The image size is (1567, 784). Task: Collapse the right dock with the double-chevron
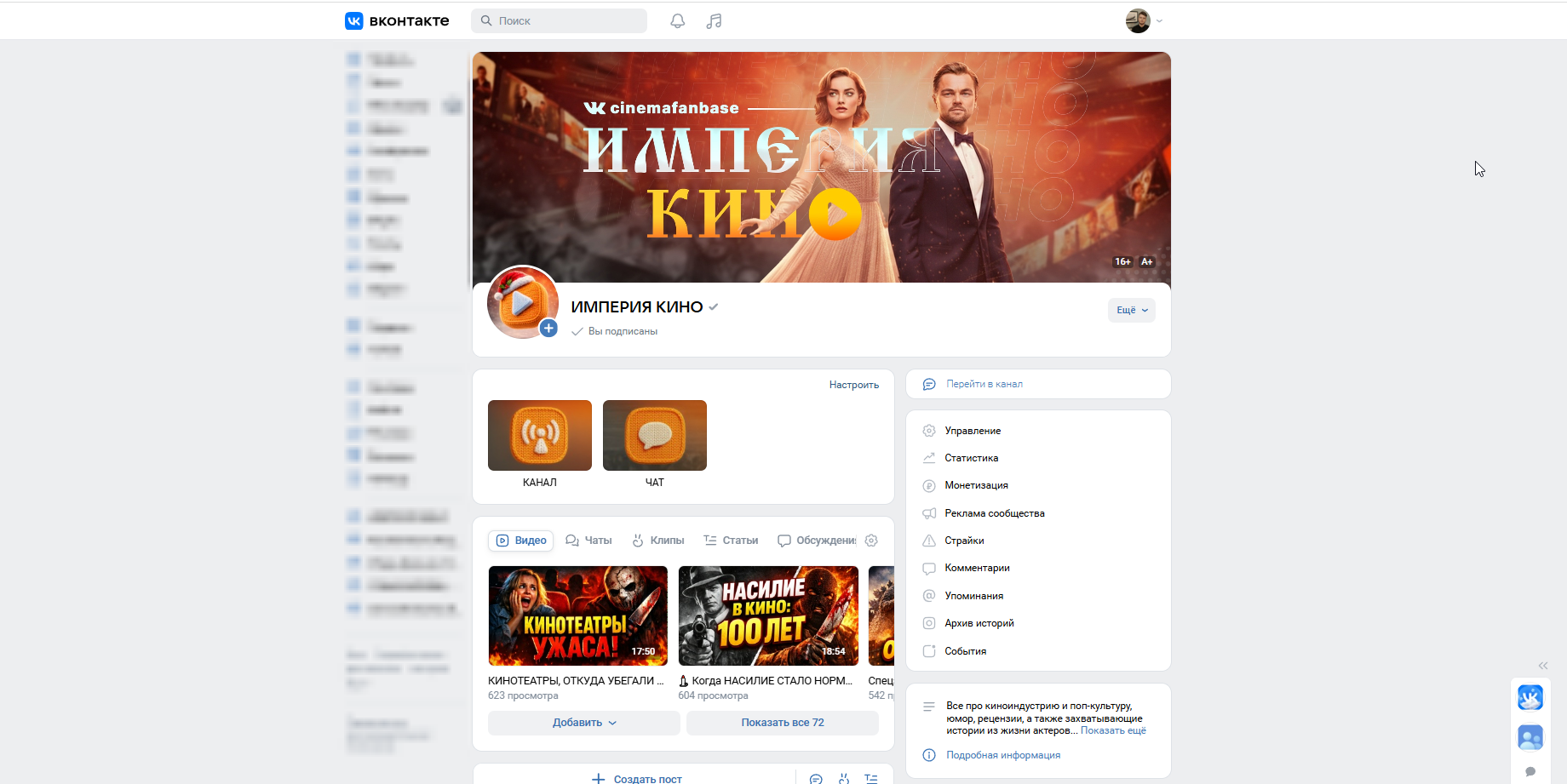[1543, 666]
